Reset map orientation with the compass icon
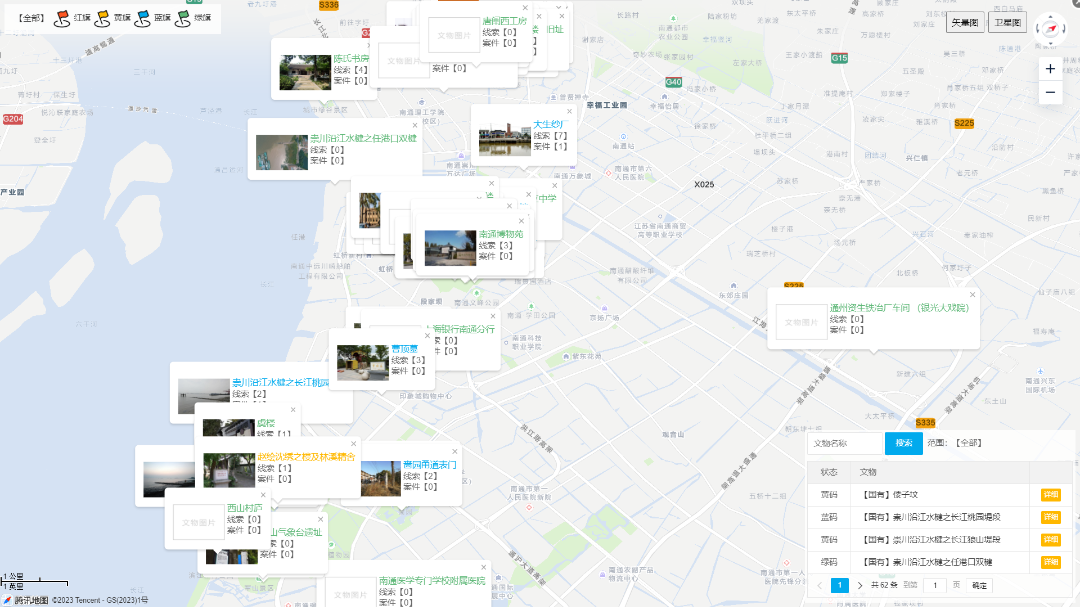The image size is (1080, 607). pyautogui.click(x=1050, y=28)
